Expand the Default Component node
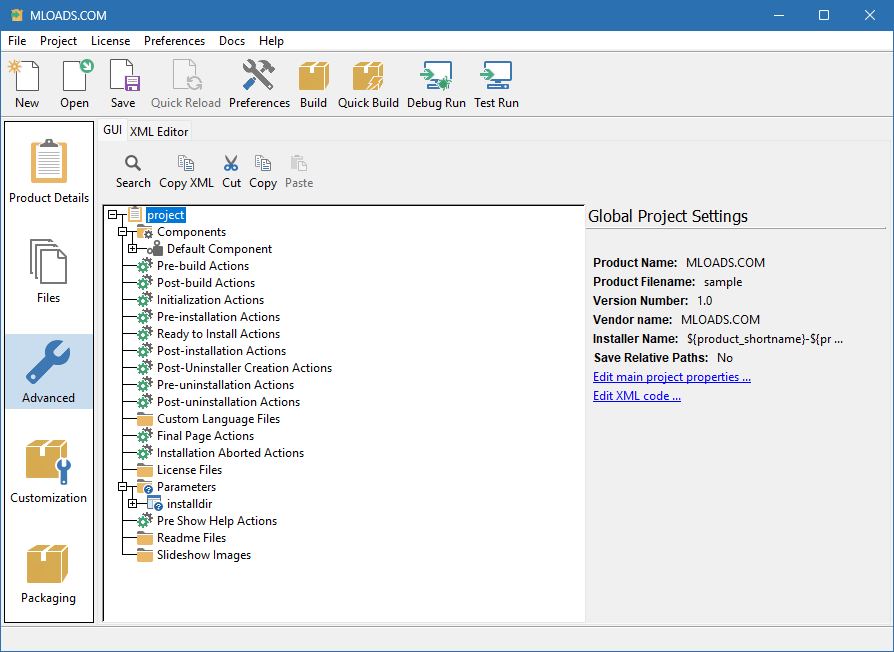894x652 pixels. (133, 249)
